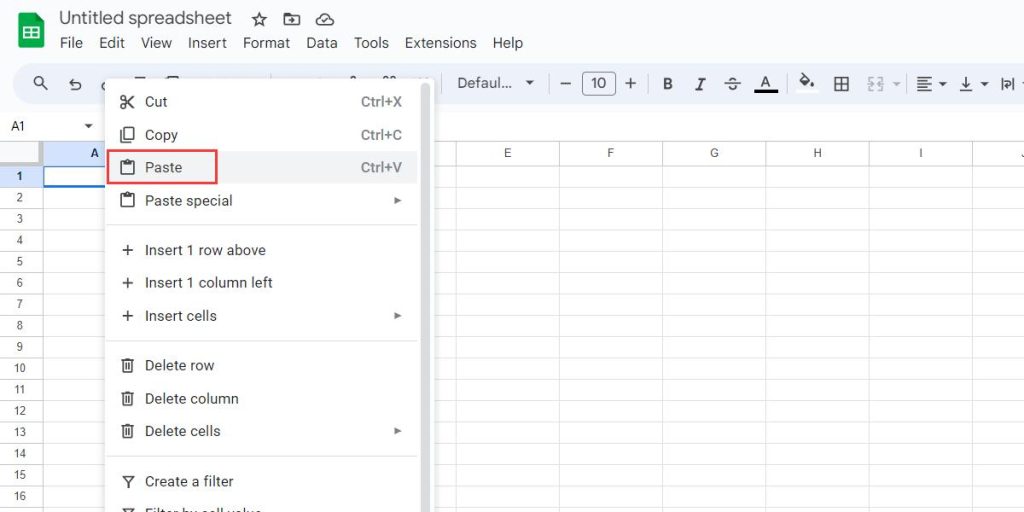
Task: Open the text color picker
Action: click(766, 84)
